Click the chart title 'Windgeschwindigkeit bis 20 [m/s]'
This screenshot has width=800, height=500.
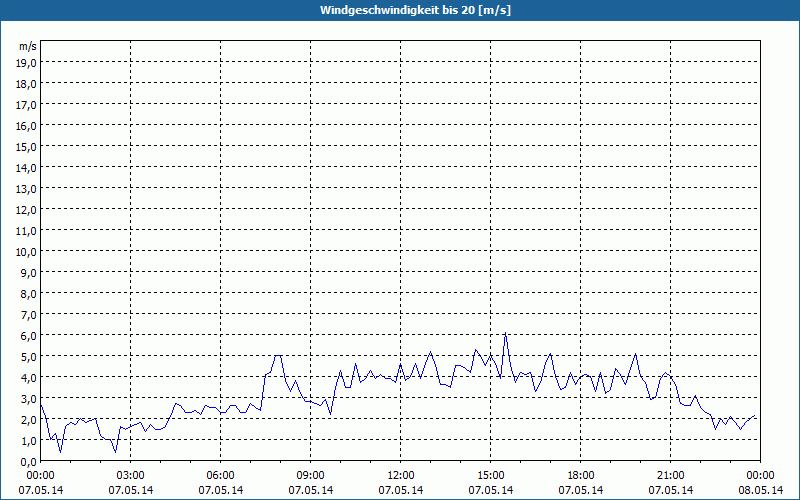(415, 10)
